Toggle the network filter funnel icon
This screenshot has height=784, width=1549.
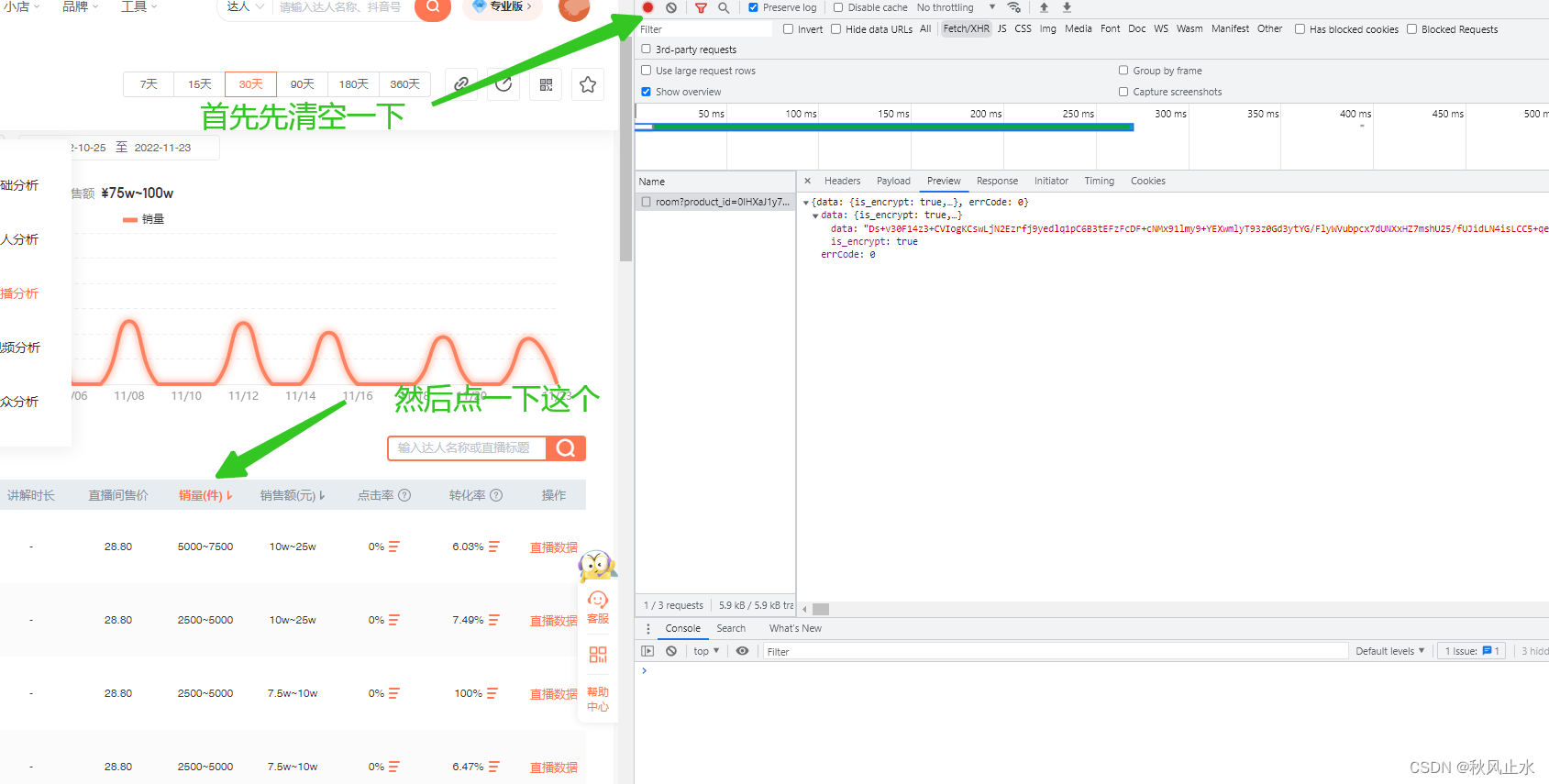(701, 7)
